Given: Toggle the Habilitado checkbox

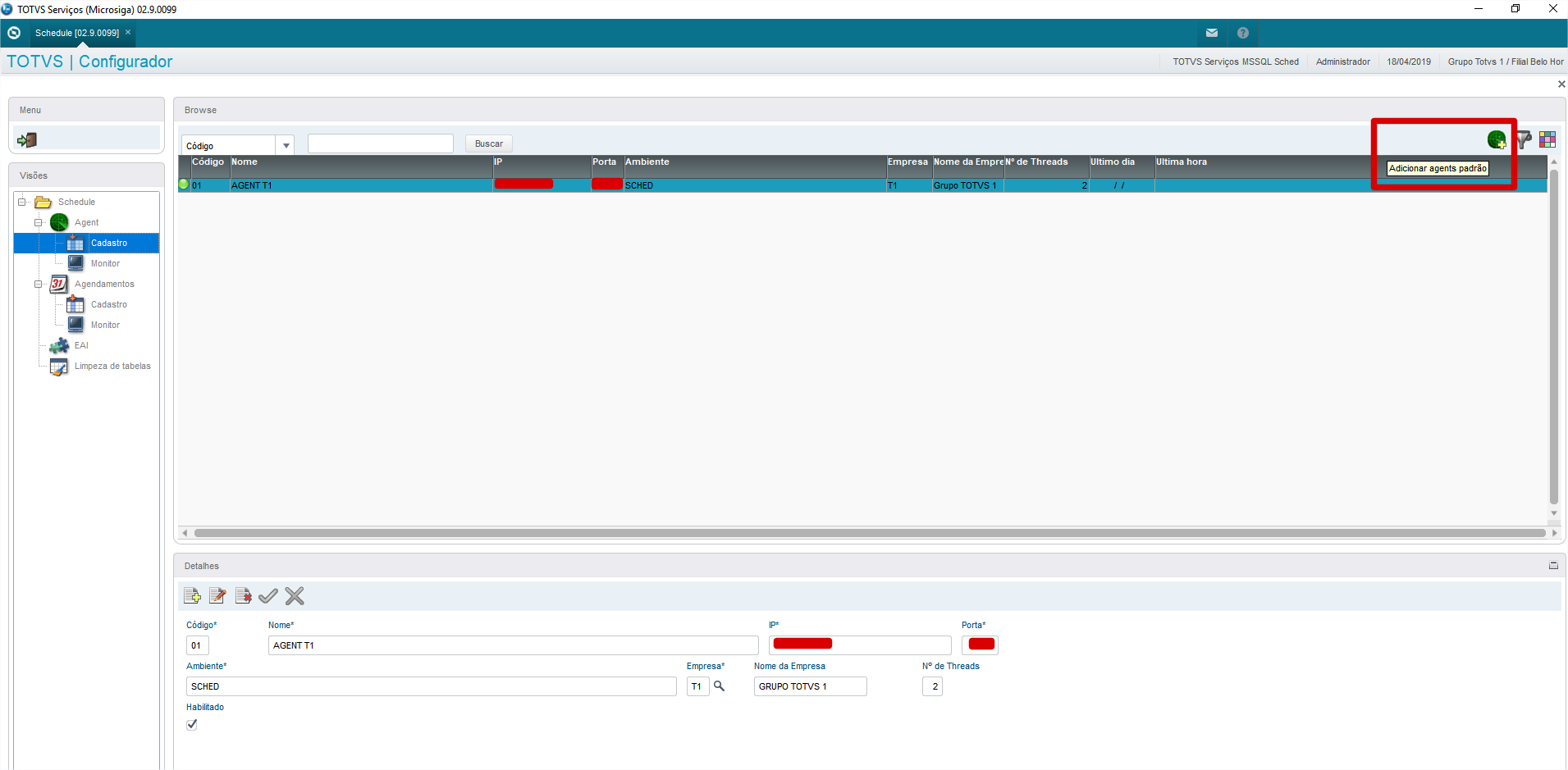Looking at the screenshot, I should click(x=192, y=725).
